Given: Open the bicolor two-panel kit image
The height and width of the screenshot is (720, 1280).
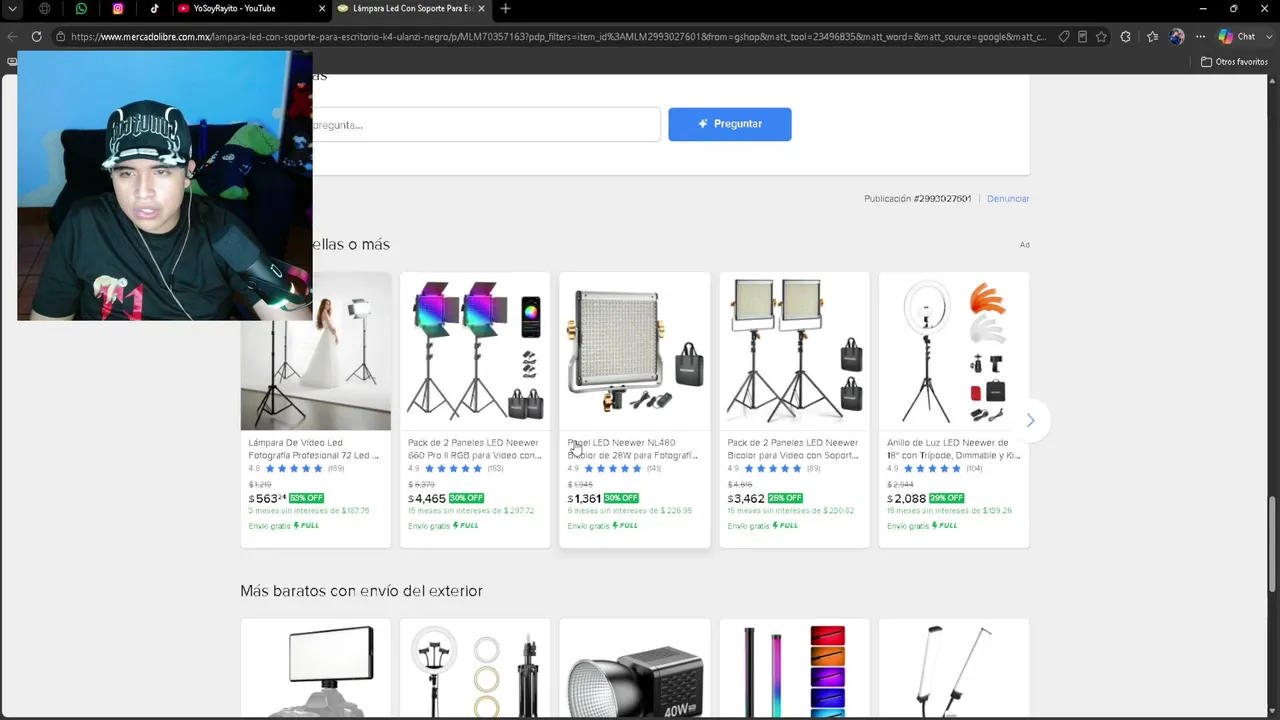Looking at the screenshot, I should pos(795,351).
